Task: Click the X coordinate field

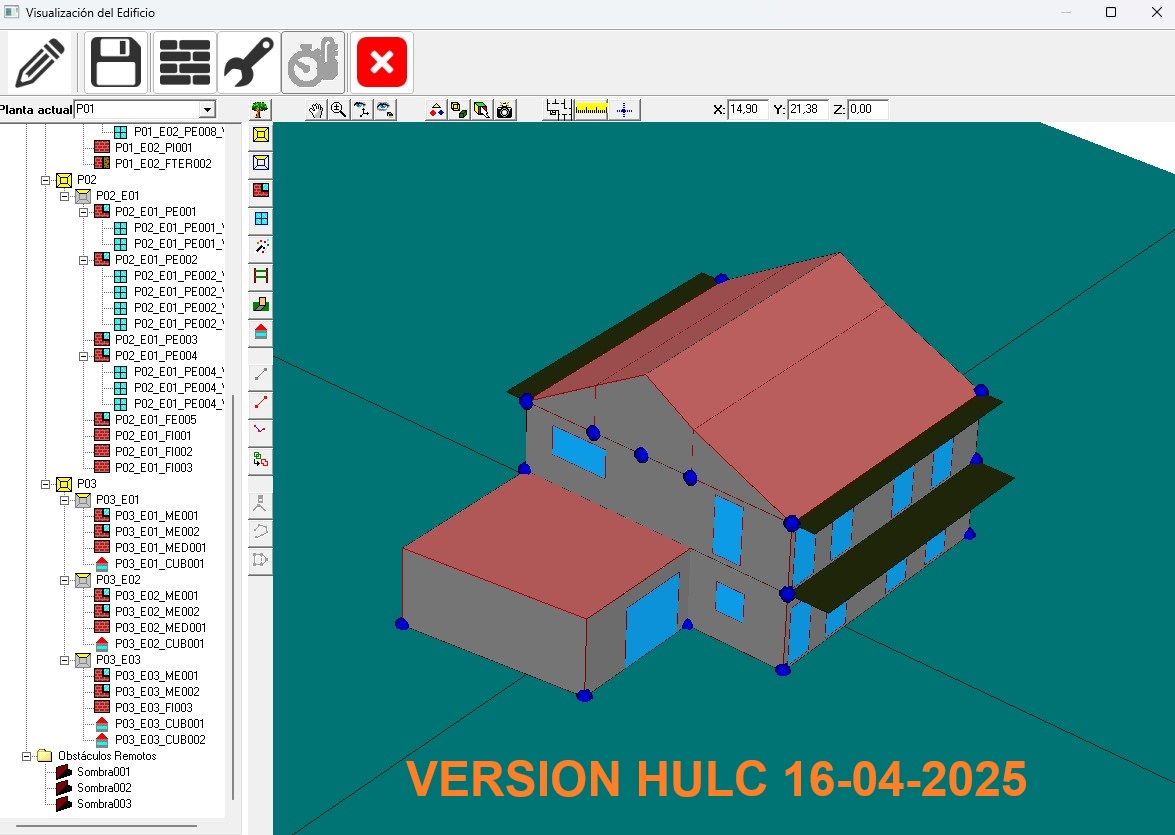Action: pyautogui.click(x=748, y=109)
